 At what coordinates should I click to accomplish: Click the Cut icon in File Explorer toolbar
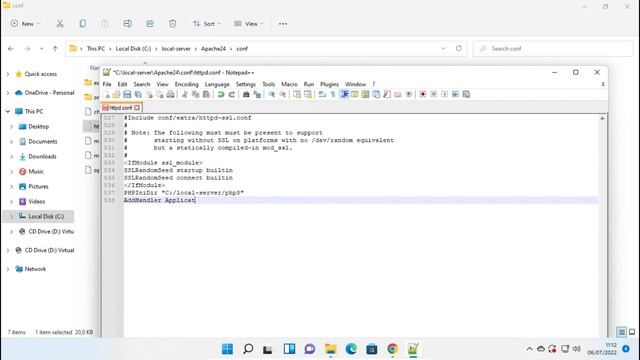pyautogui.click(x=60, y=24)
